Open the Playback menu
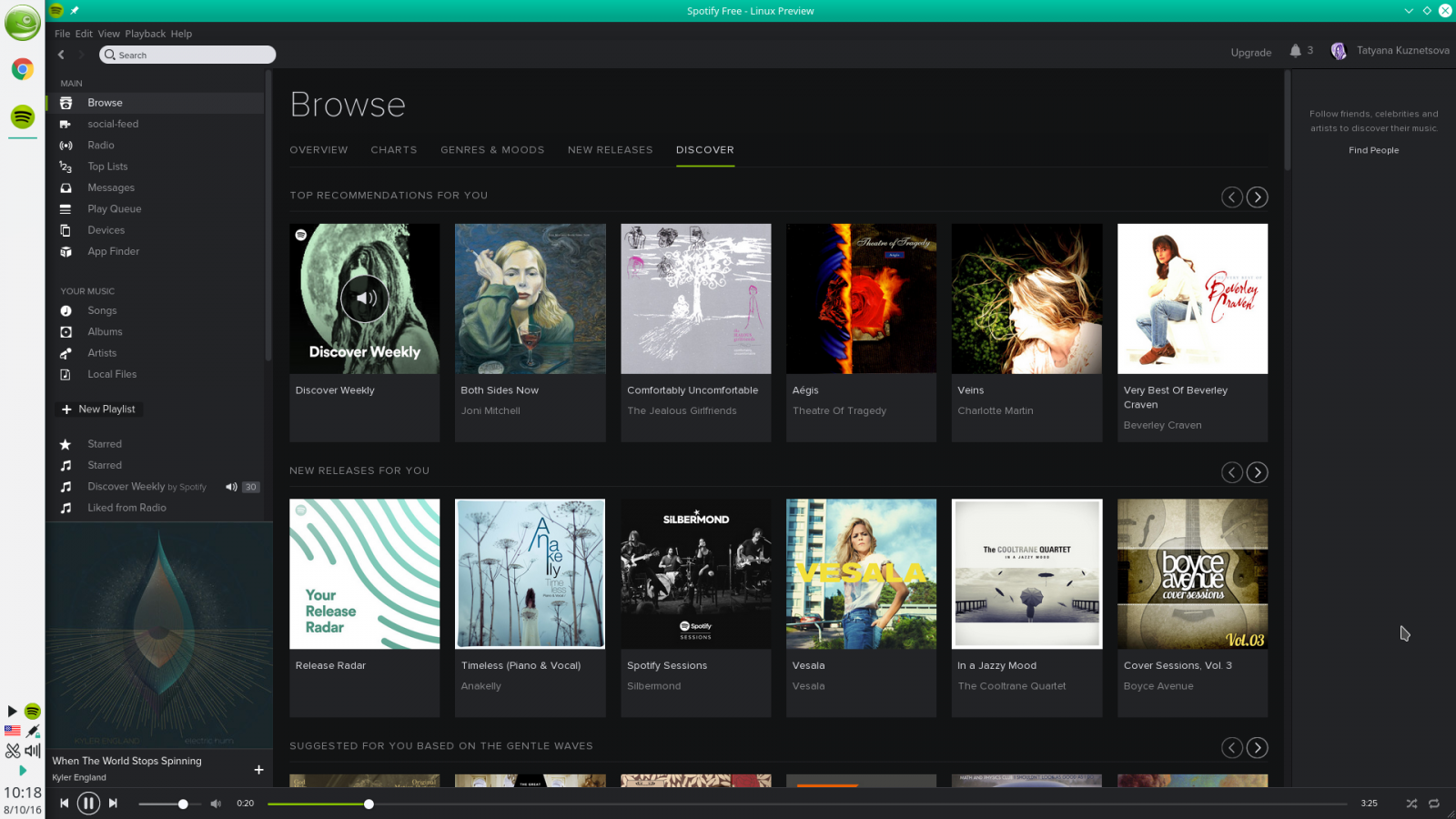This screenshot has width=1456, height=819. [146, 34]
